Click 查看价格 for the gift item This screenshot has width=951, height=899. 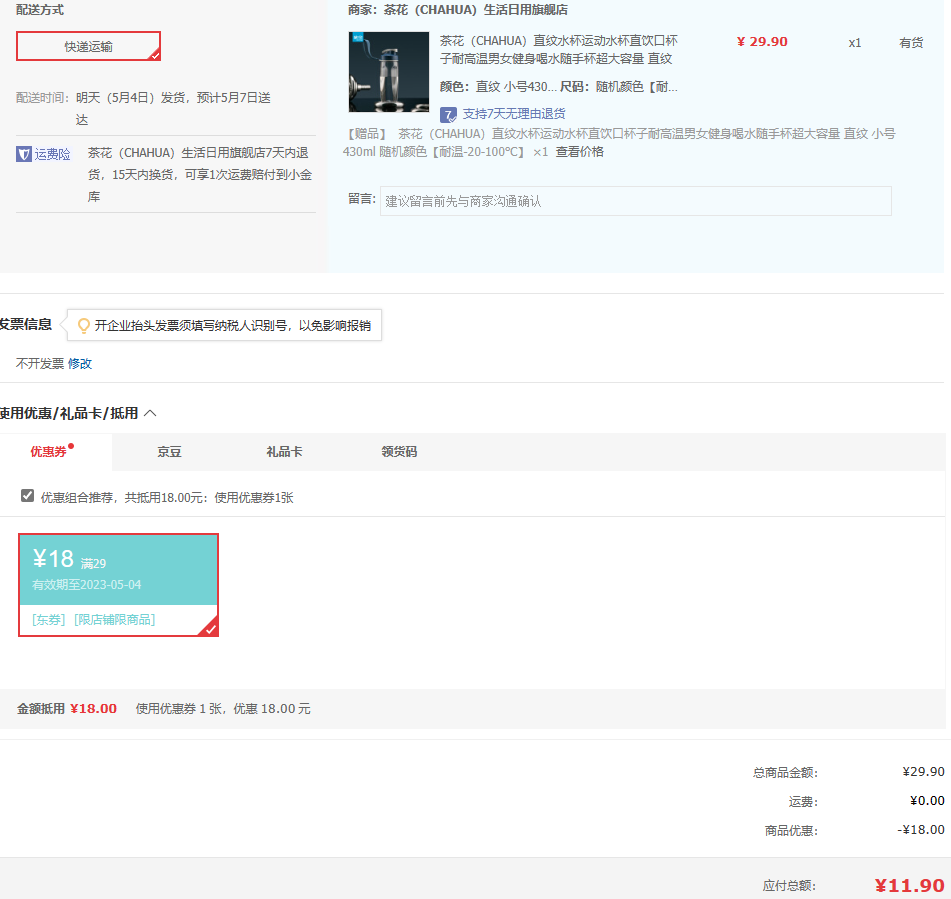tap(579, 152)
